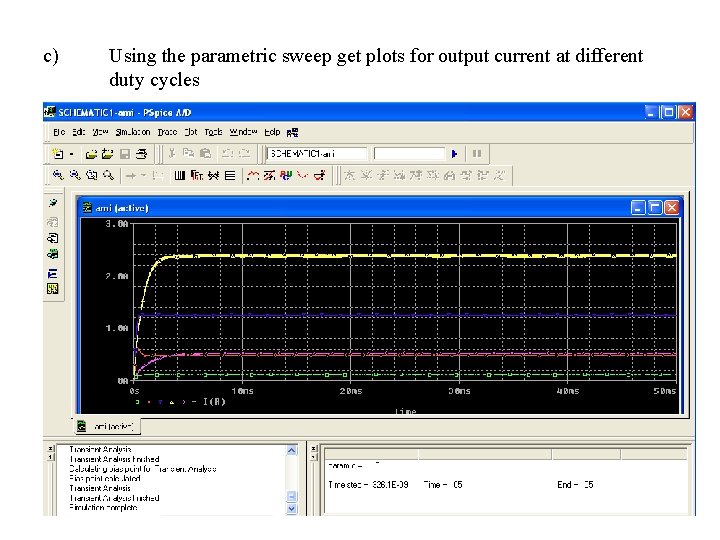The height and width of the screenshot is (540, 720).
Task: Click the greyed sidebar icon below the top one
Action: tap(52, 223)
